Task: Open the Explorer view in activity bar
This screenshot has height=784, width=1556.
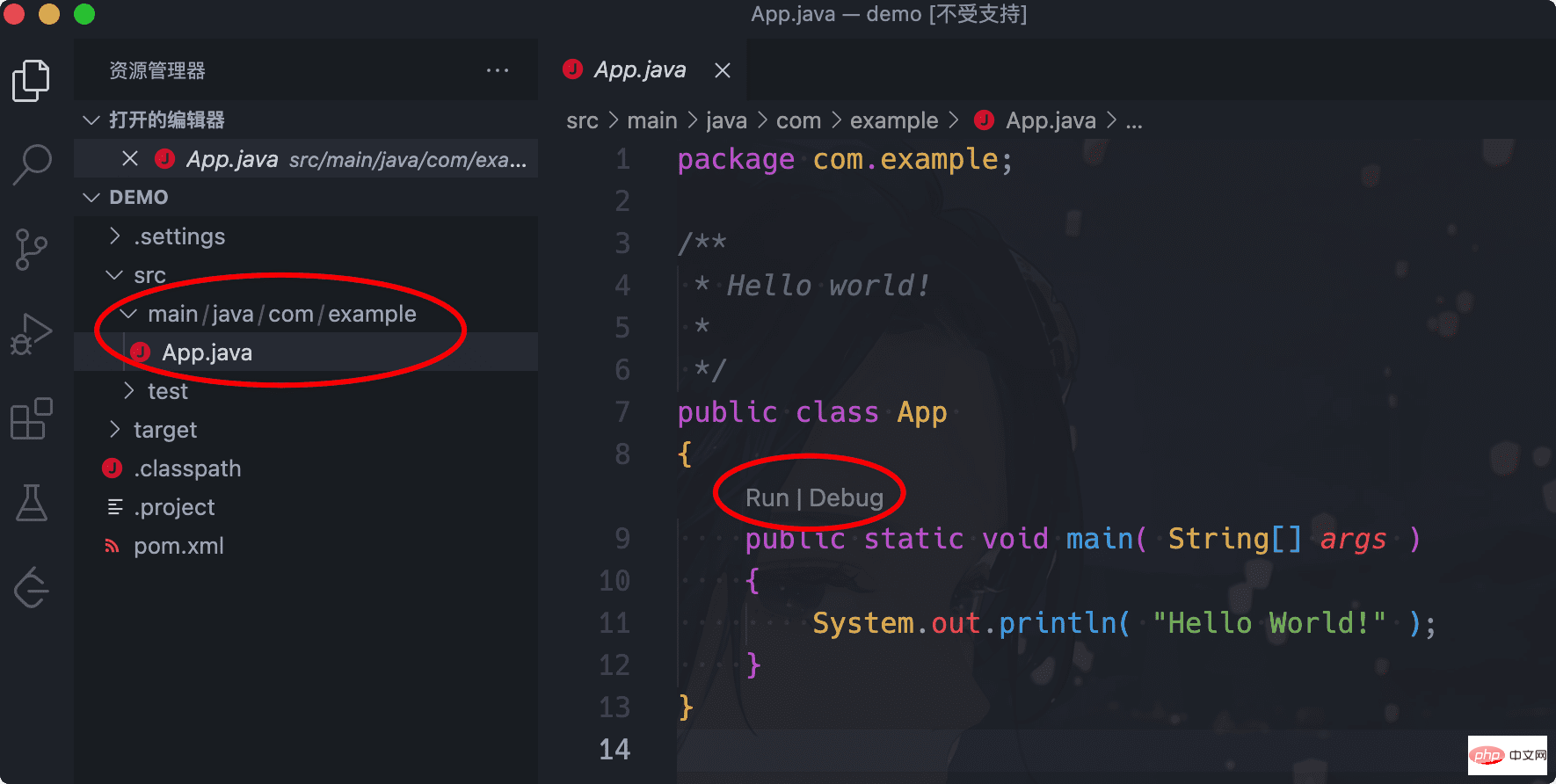Action: pos(32,81)
